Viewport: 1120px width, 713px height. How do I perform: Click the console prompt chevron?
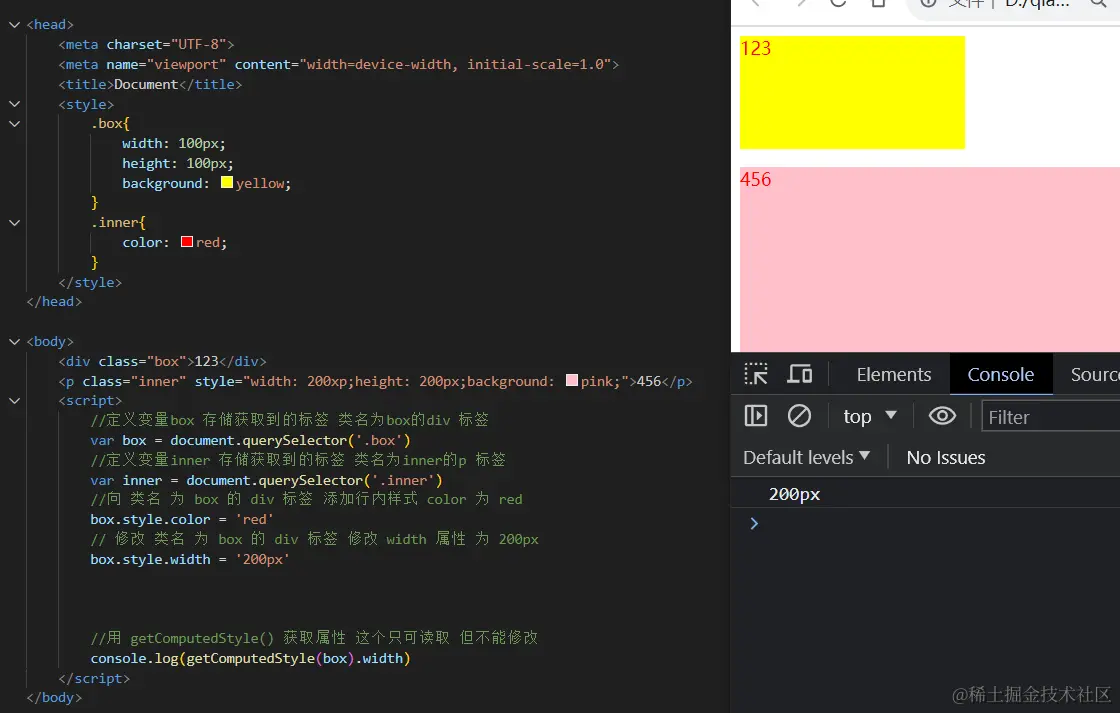[754, 524]
